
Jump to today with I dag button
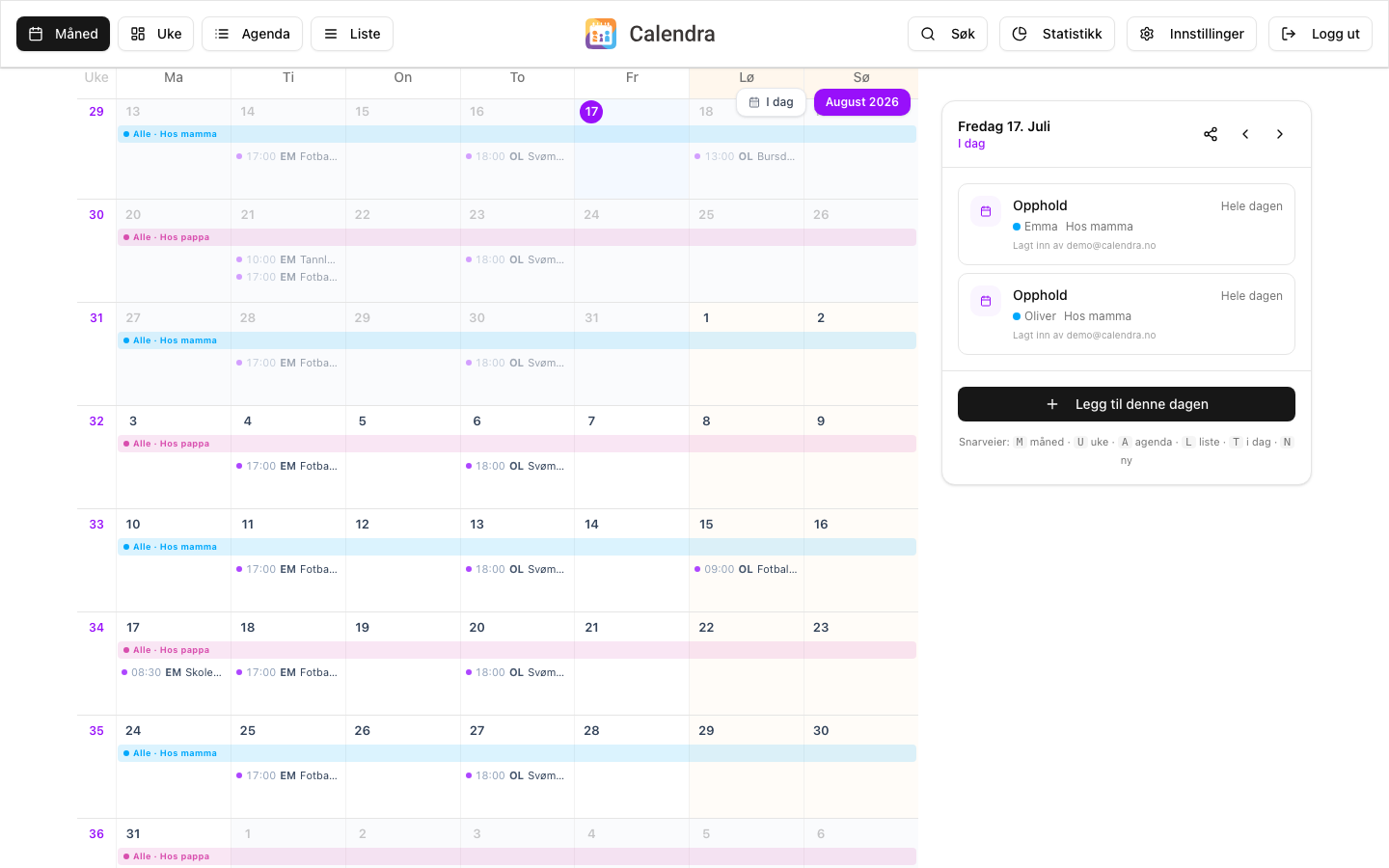(771, 102)
